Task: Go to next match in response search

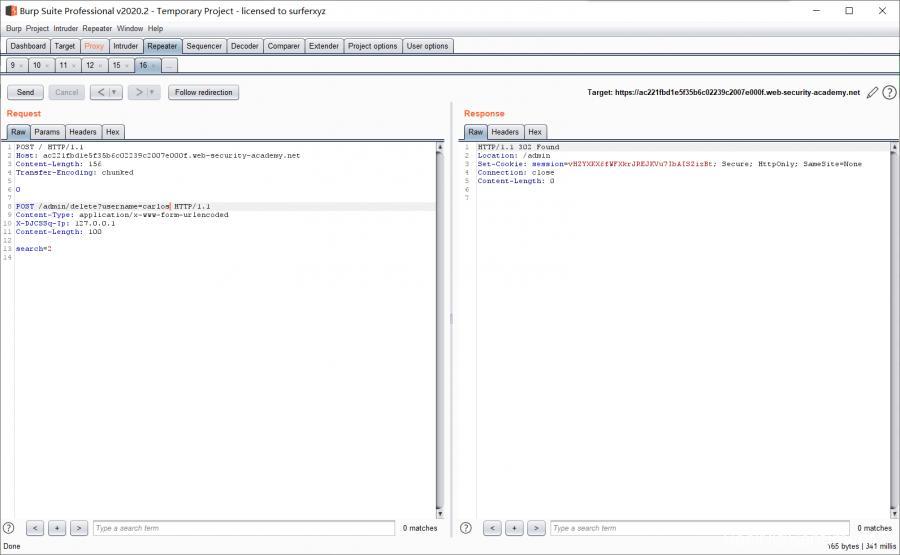Action: point(536,528)
